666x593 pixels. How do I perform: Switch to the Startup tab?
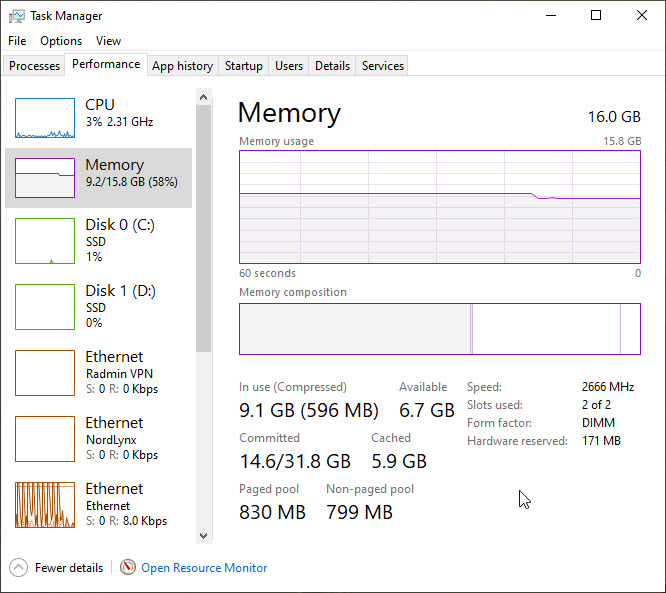pyautogui.click(x=243, y=66)
